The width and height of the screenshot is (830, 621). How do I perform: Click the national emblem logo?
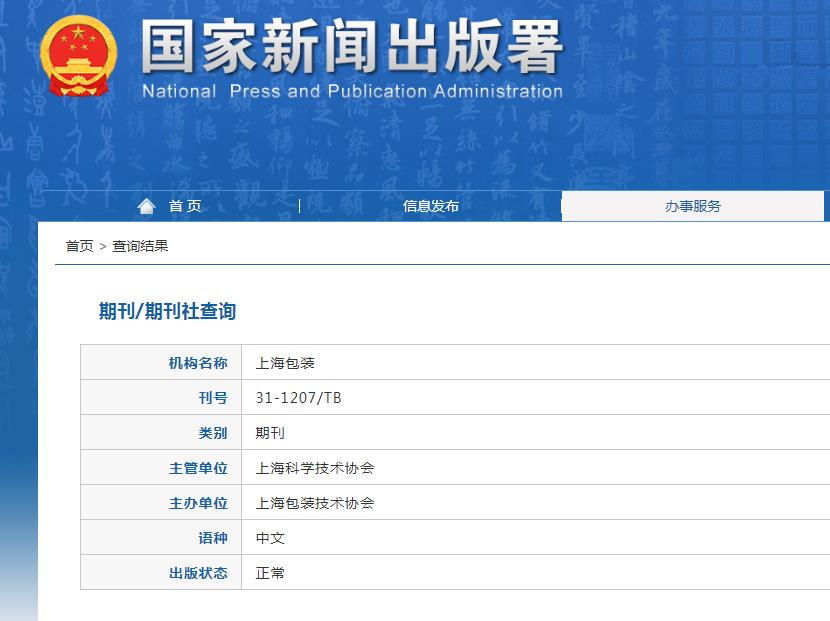(x=77, y=55)
